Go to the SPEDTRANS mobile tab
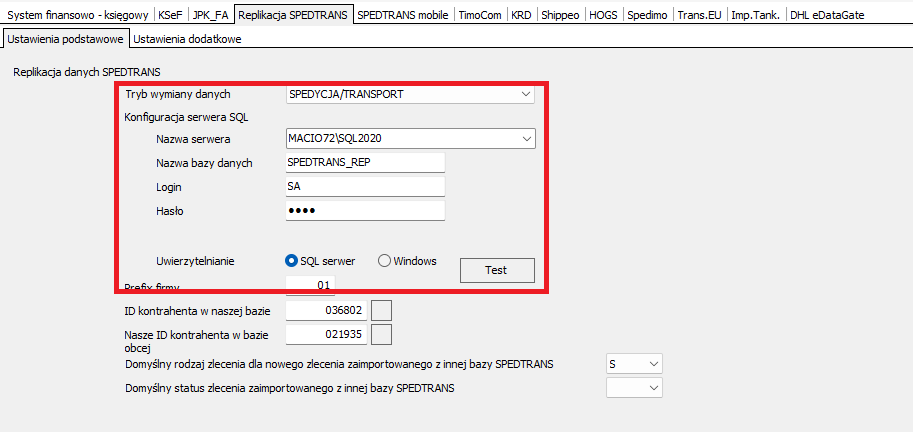Image resolution: width=913 pixels, height=432 pixels. pyautogui.click(x=403, y=16)
